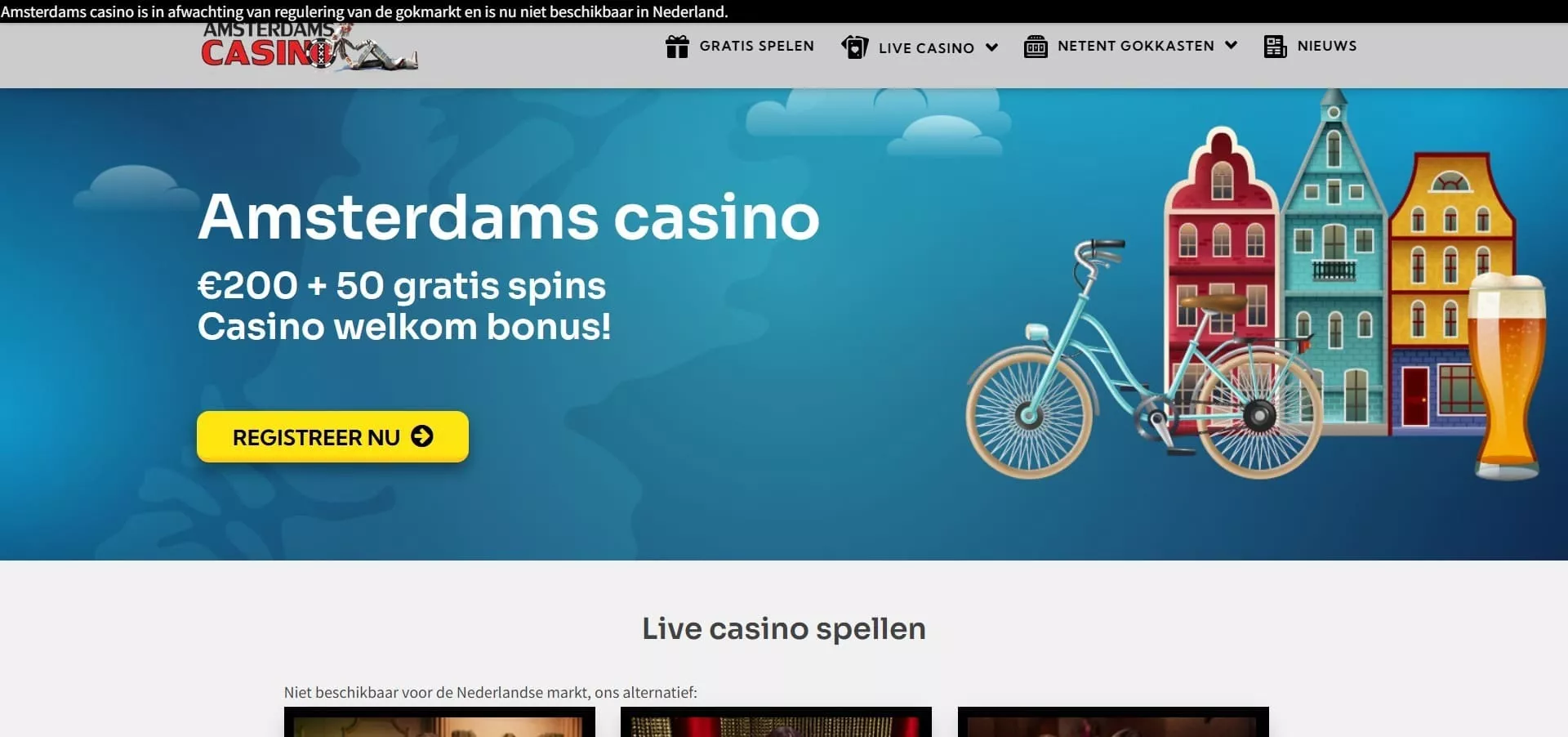Expand the NetEnt Gokkasten dropdown chevron
This screenshot has width=1568, height=737.
point(1231,46)
